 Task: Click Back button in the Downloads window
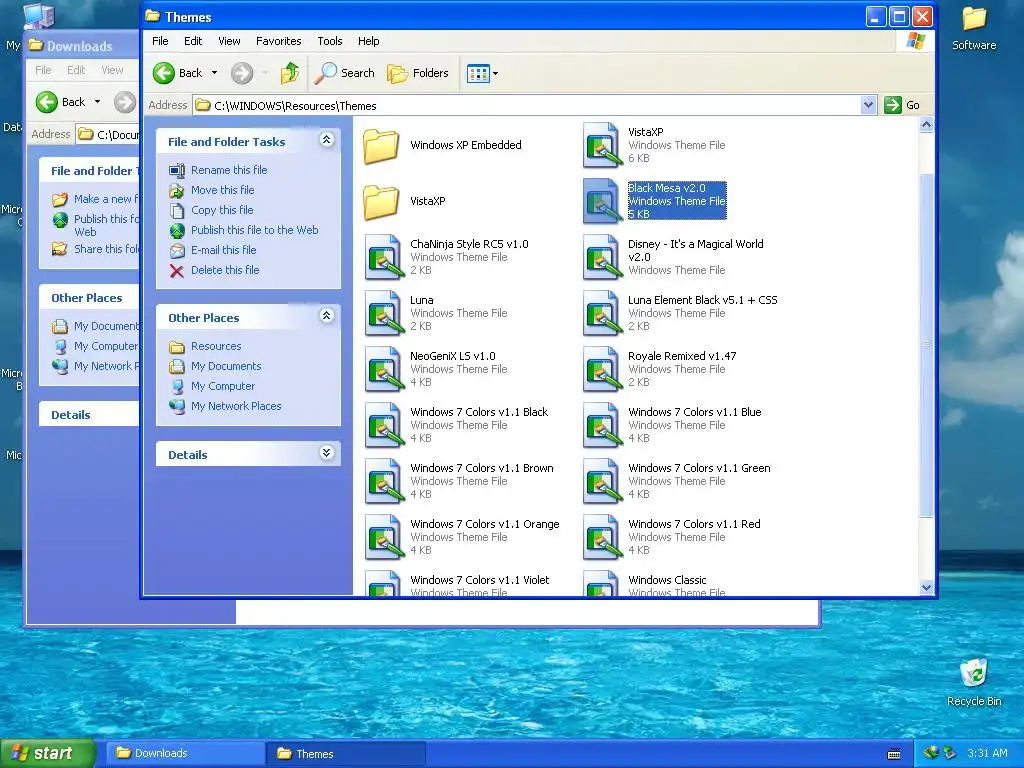pyautogui.click(x=61, y=102)
